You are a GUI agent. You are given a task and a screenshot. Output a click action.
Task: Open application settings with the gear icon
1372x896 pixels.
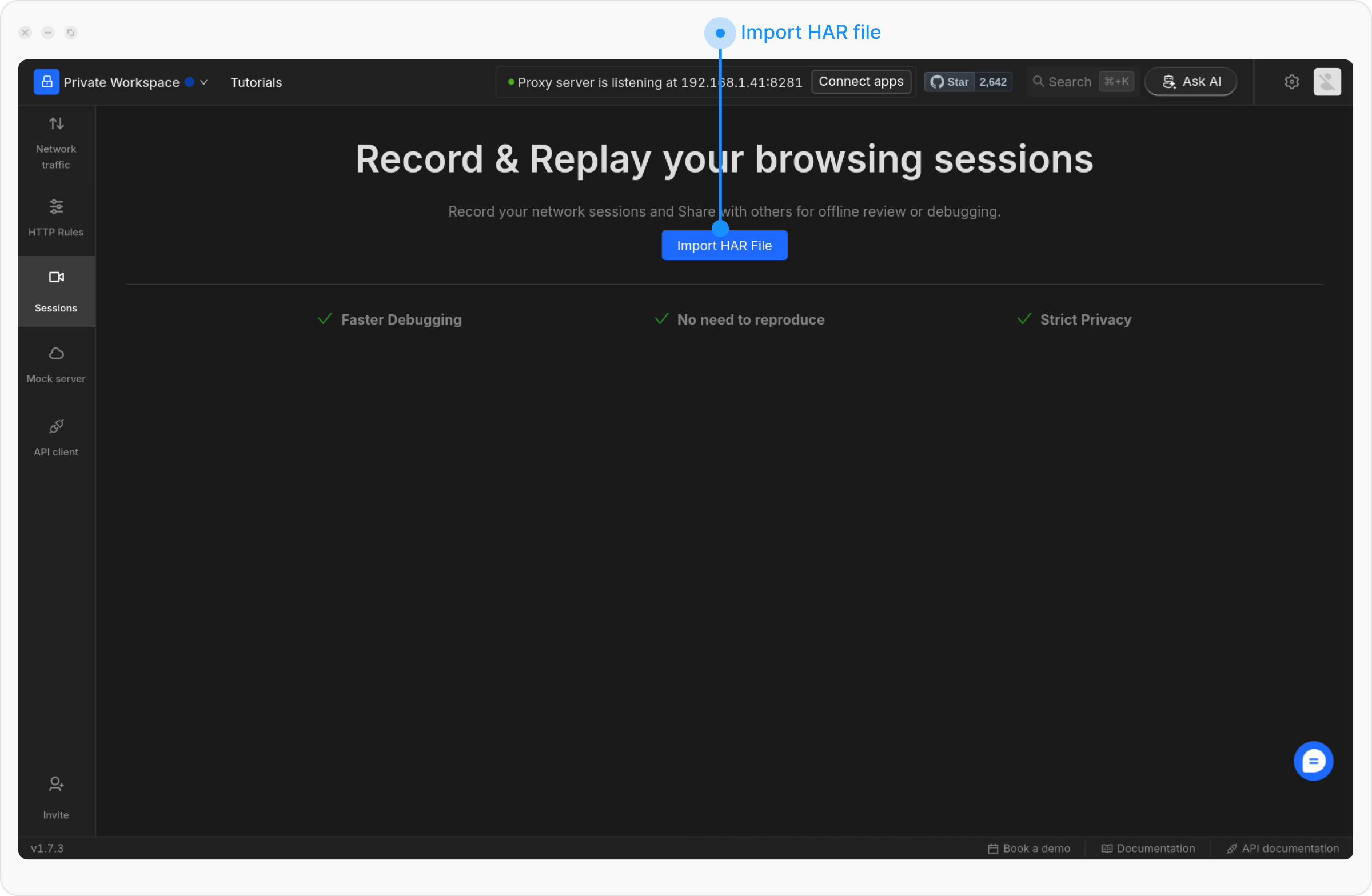tap(1292, 81)
